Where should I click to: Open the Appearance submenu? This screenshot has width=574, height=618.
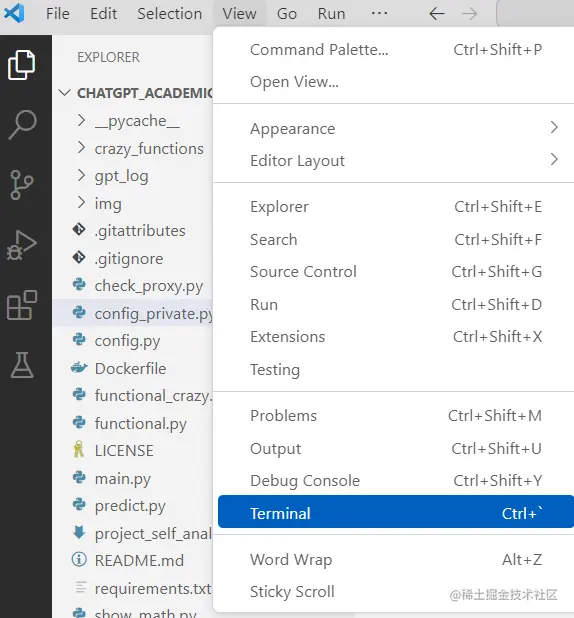pos(396,128)
